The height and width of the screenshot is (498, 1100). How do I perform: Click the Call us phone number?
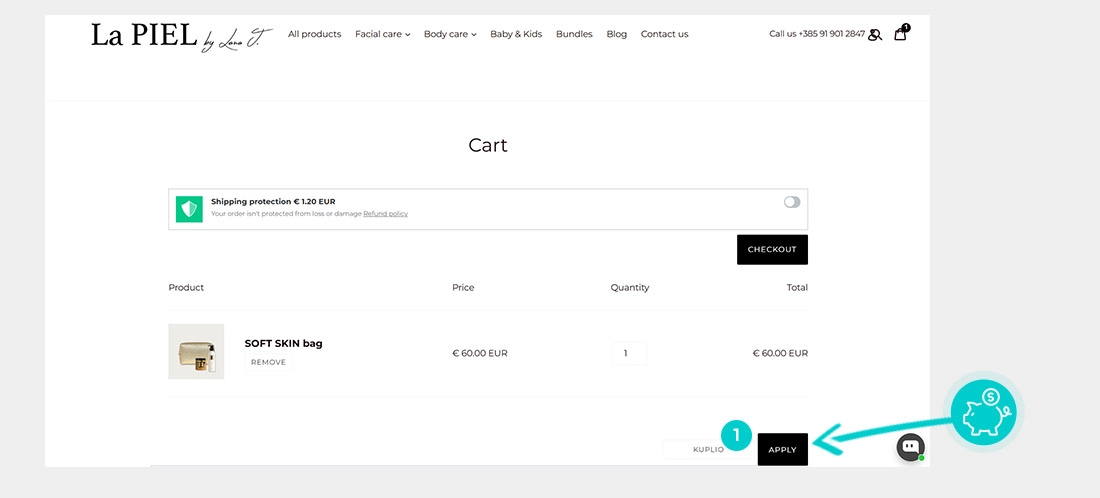click(817, 34)
